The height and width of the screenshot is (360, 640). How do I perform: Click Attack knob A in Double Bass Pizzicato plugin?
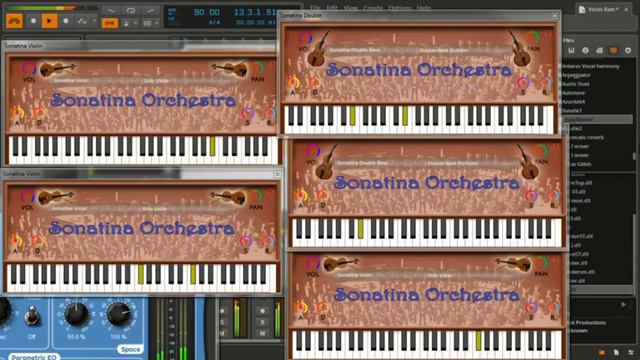tap(301, 195)
